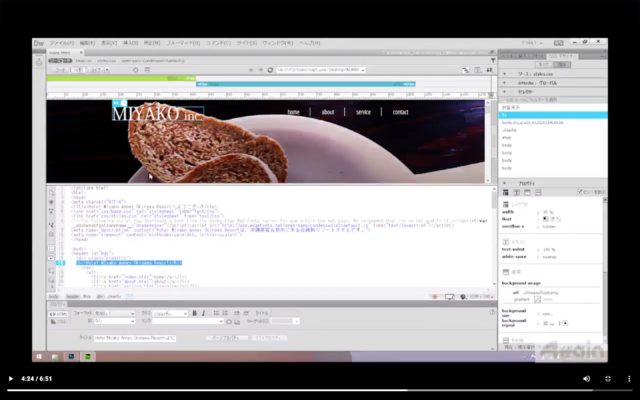Click the link field in Property inspector

[x=188, y=321]
